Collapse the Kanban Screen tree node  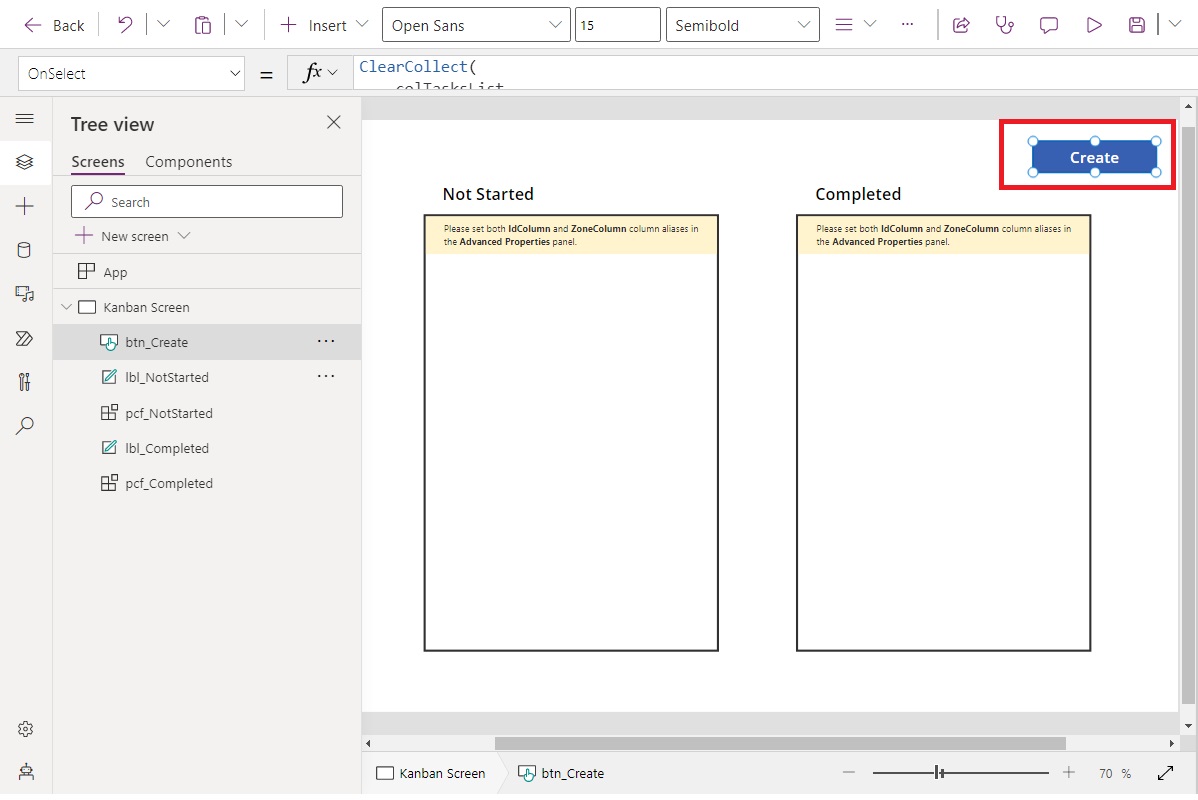[x=66, y=307]
